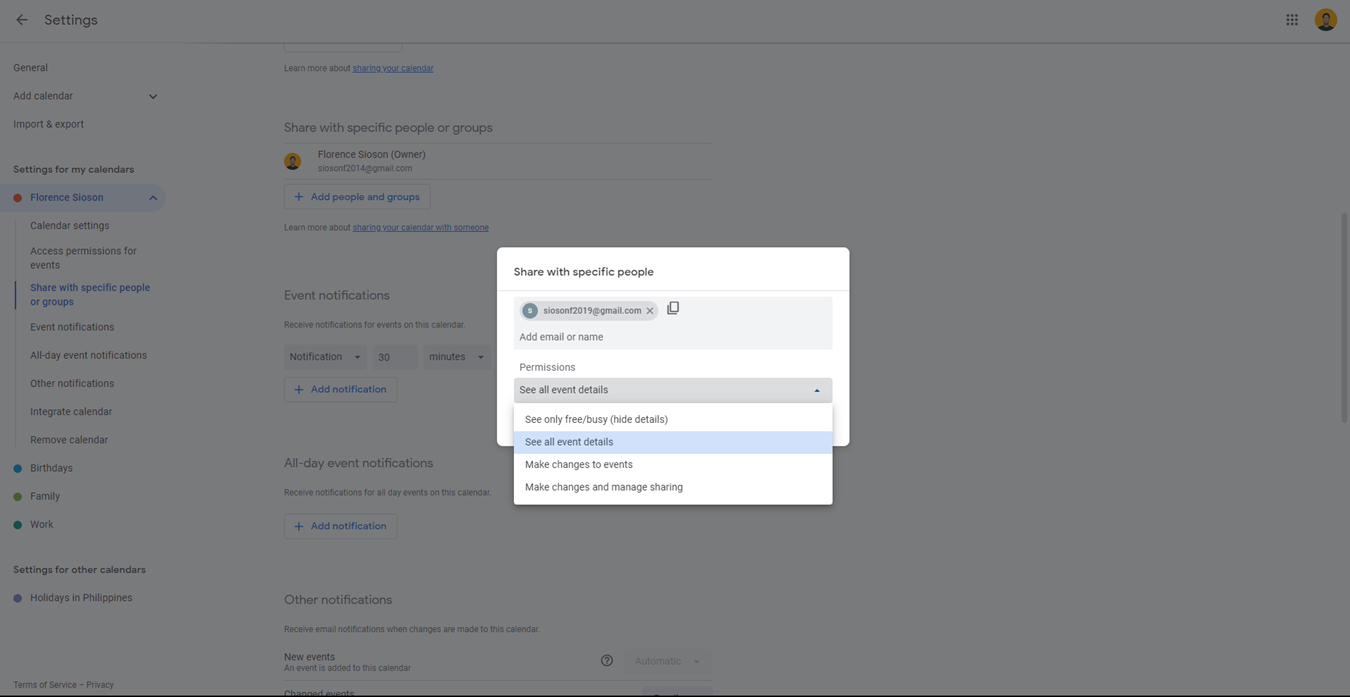The height and width of the screenshot is (697, 1350).
Task: Expand the Add calendar menu
Action: coord(153,97)
